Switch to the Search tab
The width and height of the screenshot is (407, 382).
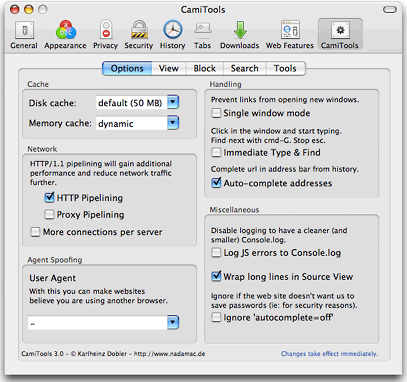pos(245,68)
